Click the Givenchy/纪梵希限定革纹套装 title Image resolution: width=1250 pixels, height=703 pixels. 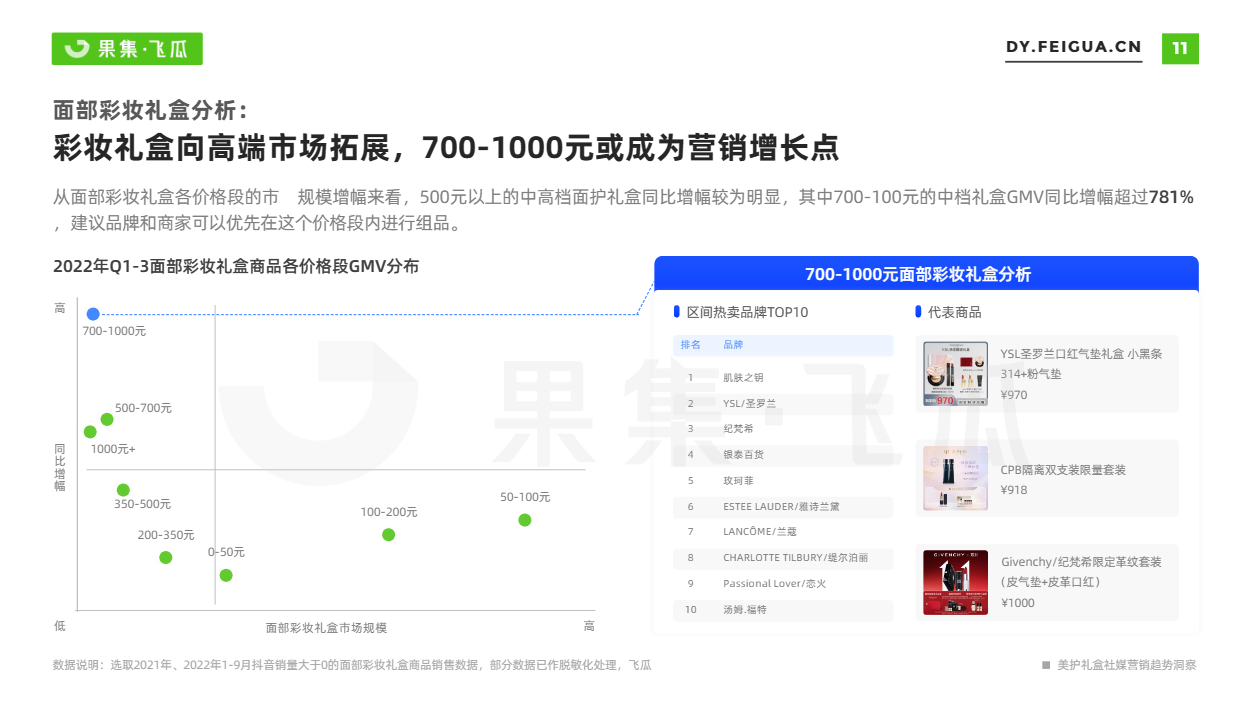(1081, 572)
